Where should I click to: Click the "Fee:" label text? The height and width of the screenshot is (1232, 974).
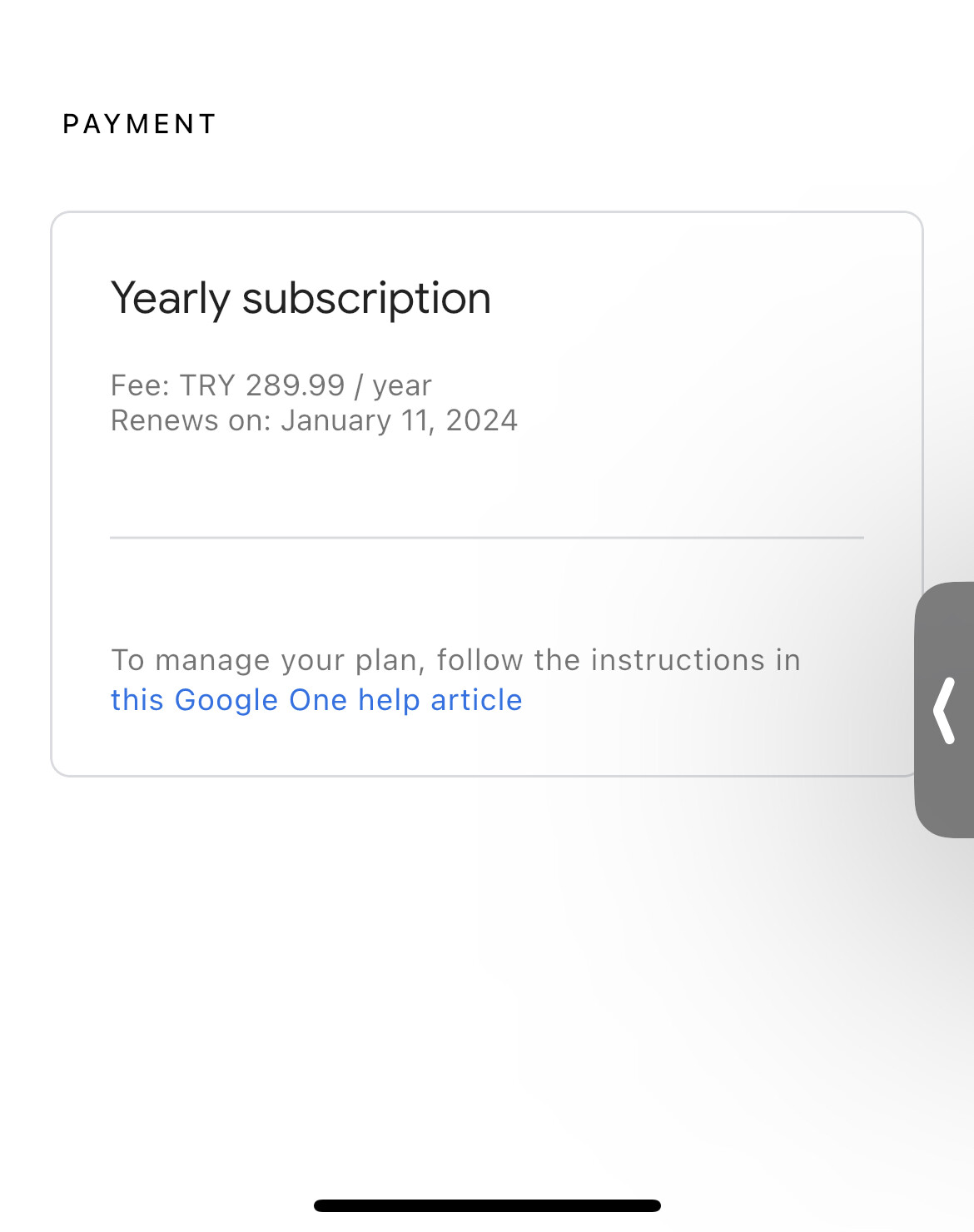[140, 385]
